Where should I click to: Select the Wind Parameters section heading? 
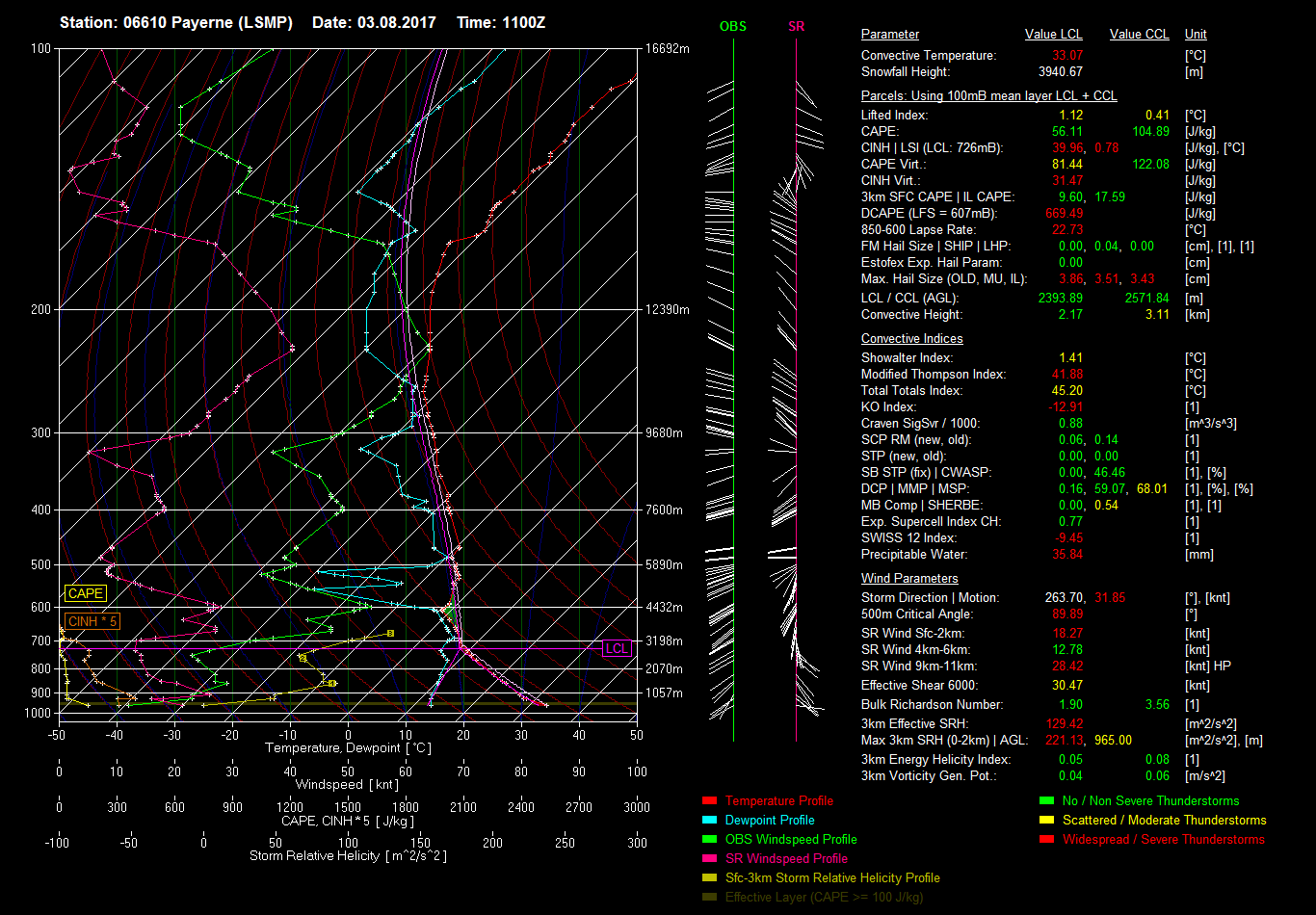click(x=909, y=579)
